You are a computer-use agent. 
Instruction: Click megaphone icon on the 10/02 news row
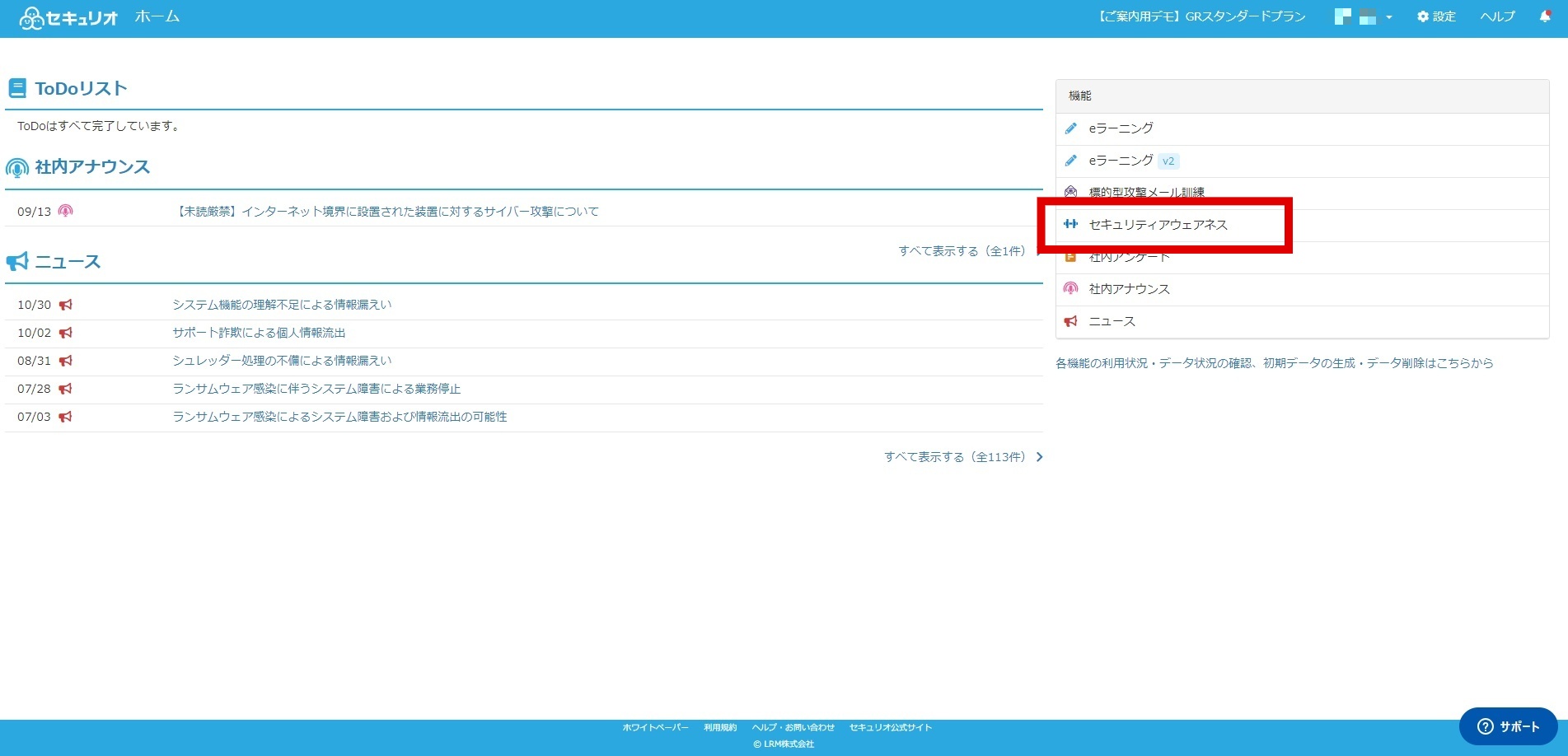tap(66, 333)
